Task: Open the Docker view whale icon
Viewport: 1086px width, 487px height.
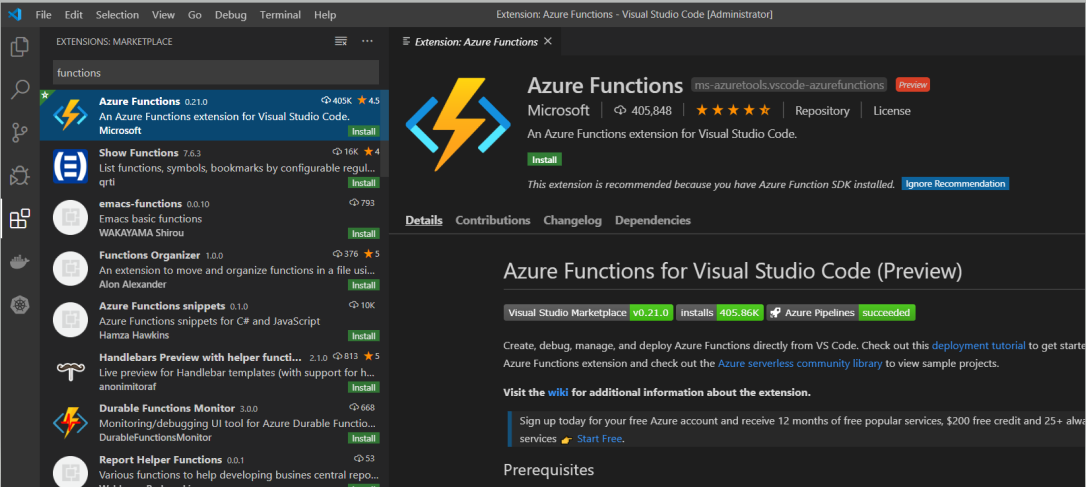Action: tap(20, 262)
